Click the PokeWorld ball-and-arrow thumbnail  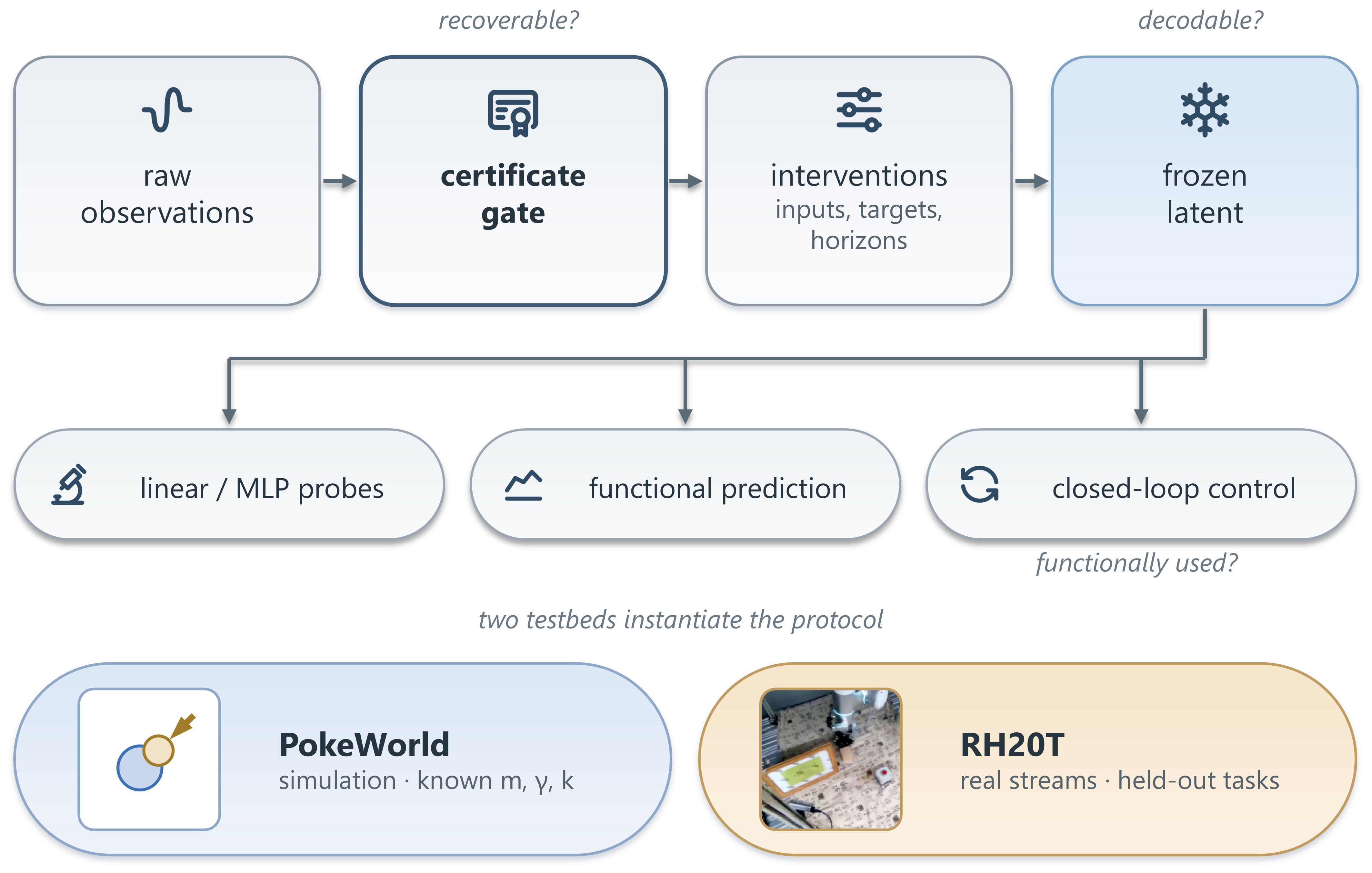(149, 759)
